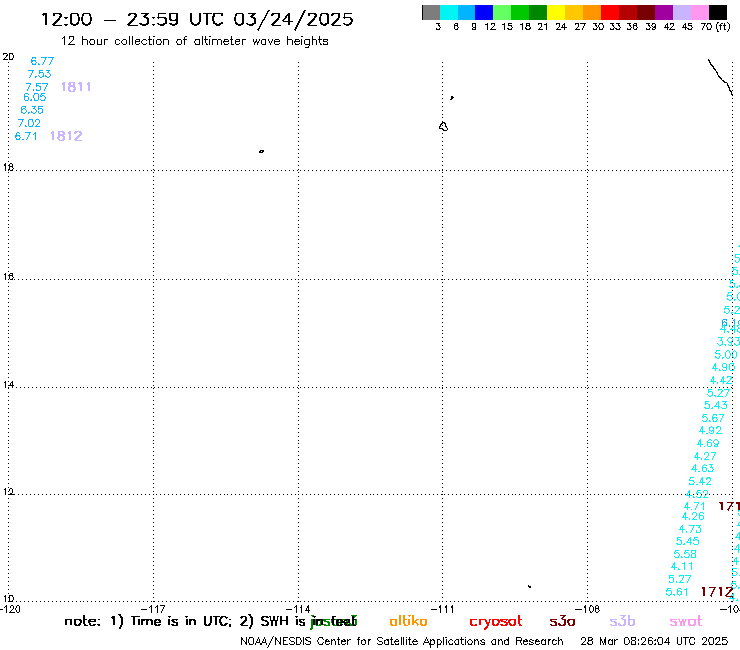Pick the orange swatch above 30 ft
This screenshot has width=740, height=650.
point(592,12)
